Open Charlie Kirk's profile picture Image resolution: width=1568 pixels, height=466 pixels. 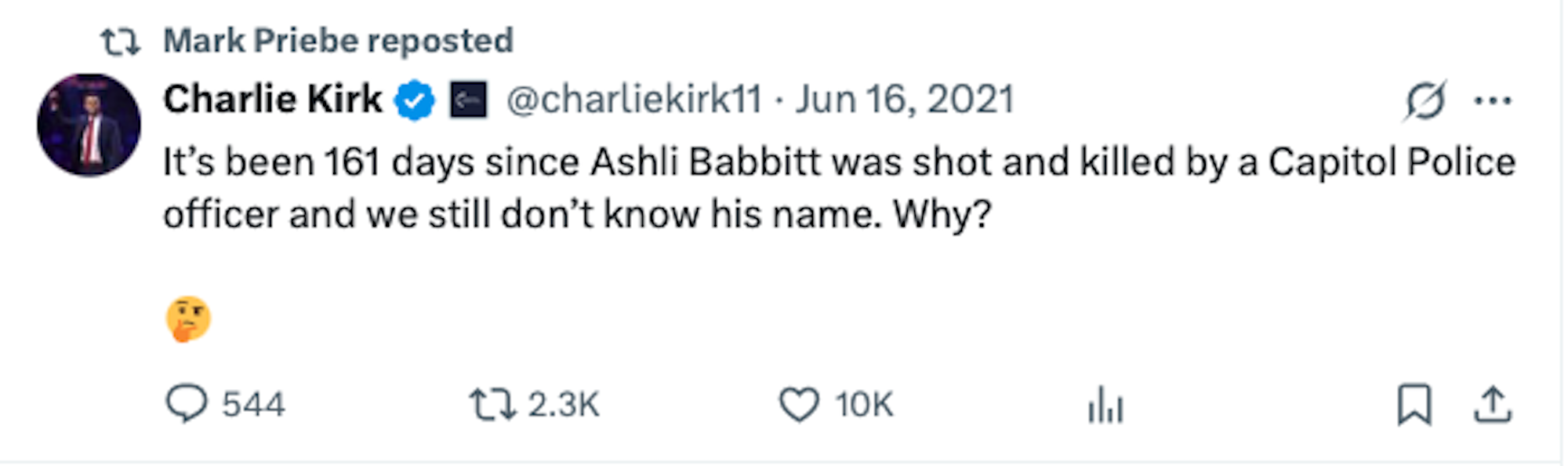(89, 126)
